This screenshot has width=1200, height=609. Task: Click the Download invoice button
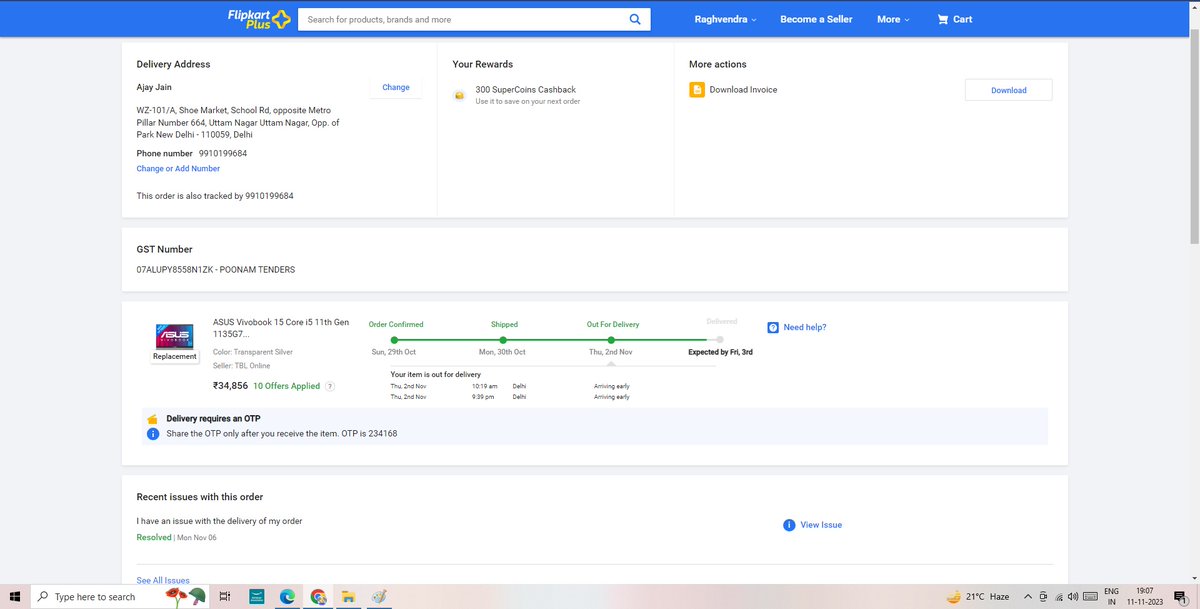tap(1008, 90)
